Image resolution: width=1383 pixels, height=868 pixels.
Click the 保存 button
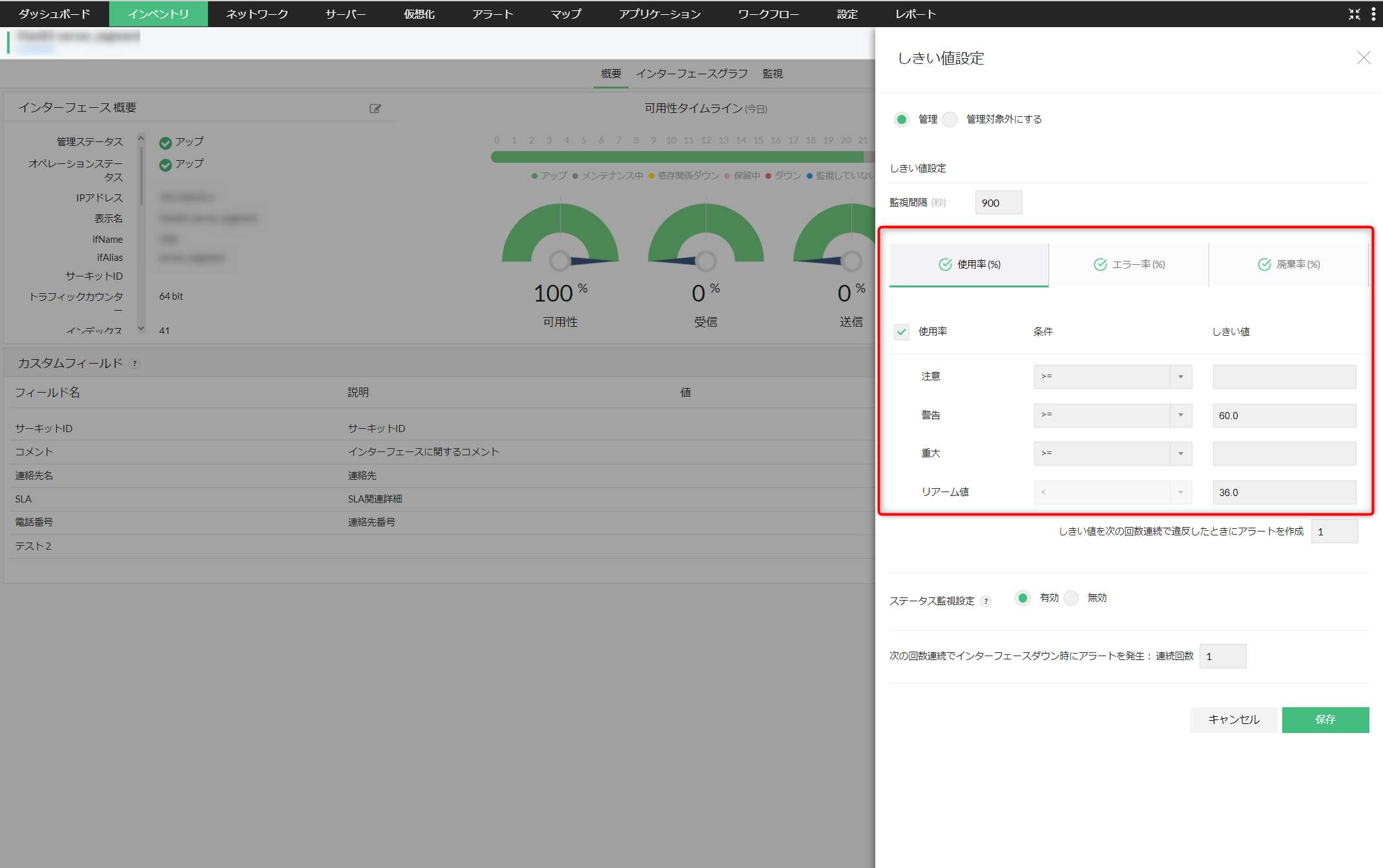1325,719
